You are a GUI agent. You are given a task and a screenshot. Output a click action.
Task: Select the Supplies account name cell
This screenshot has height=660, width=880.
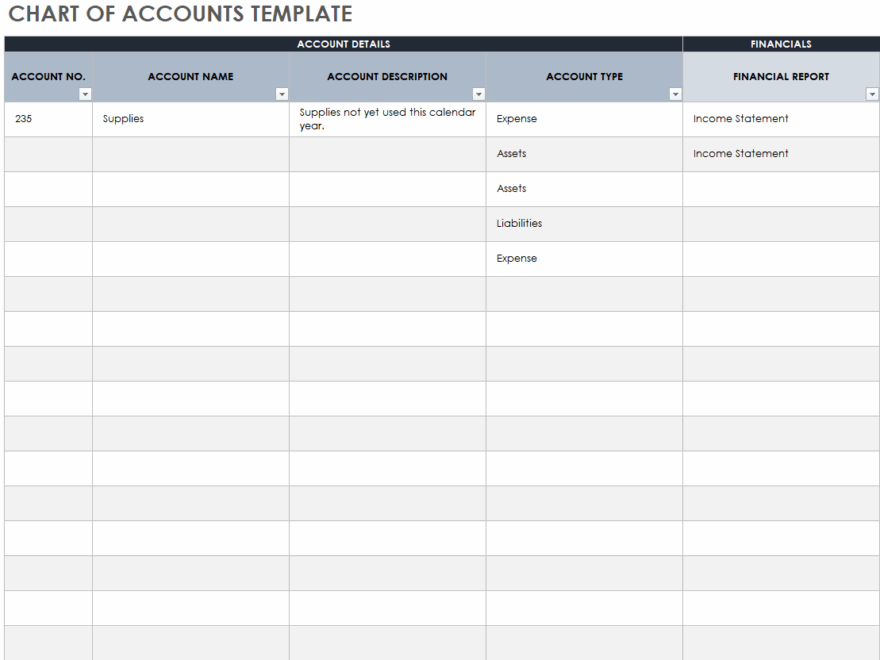pos(123,119)
